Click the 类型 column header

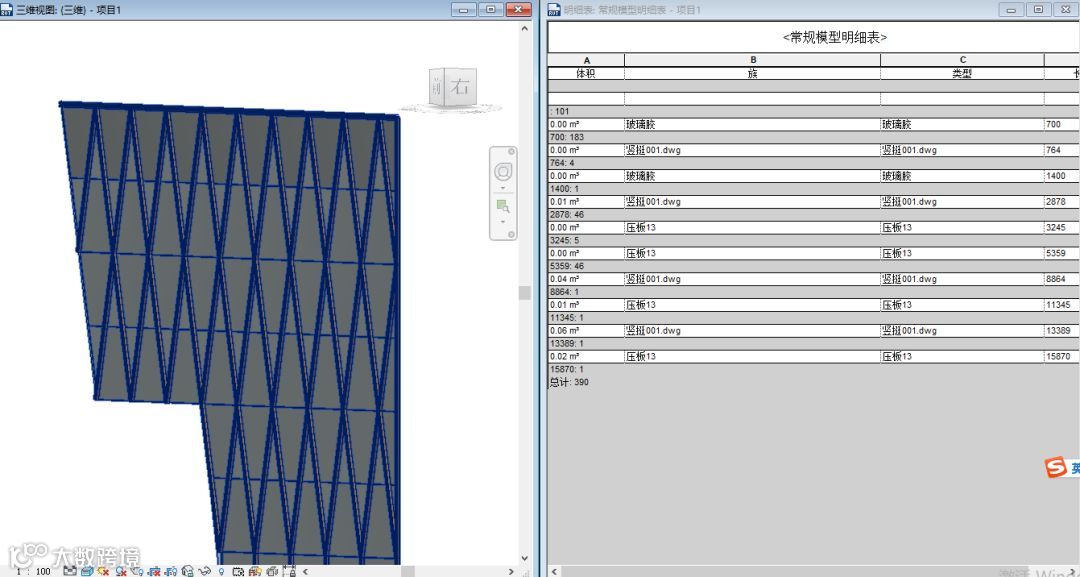963,74
